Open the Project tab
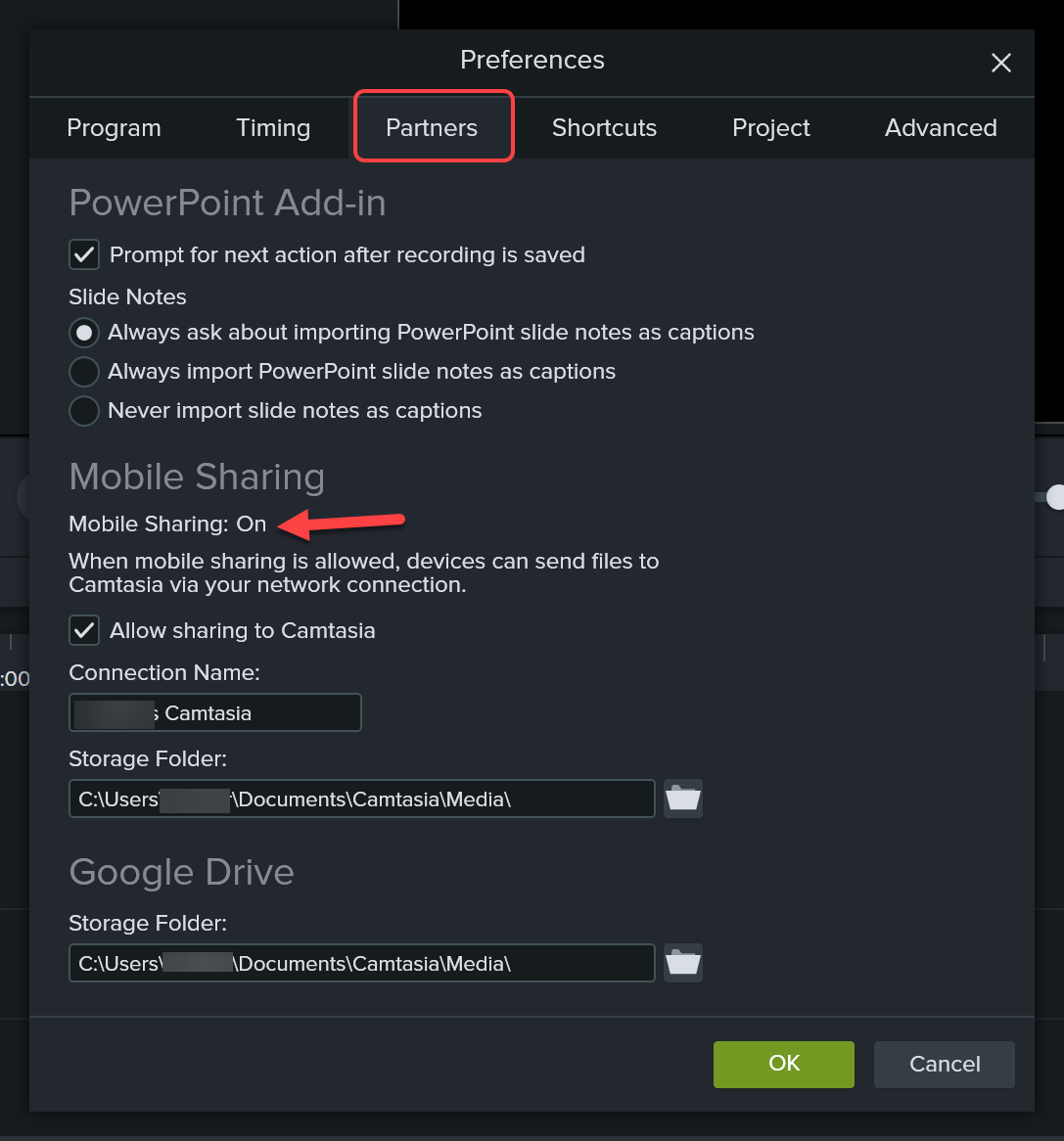Viewport: 1064px width, 1141px height. click(771, 128)
